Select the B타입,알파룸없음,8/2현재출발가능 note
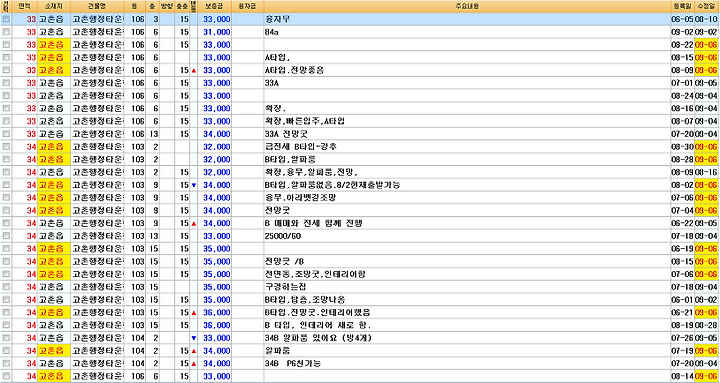 click(x=333, y=185)
